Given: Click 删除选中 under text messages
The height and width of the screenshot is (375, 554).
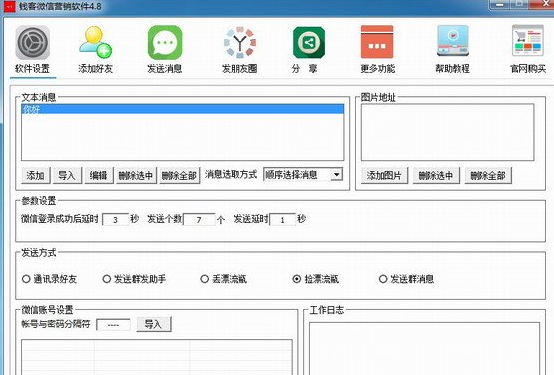Looking at the screenshot, I should click(136, 175).
